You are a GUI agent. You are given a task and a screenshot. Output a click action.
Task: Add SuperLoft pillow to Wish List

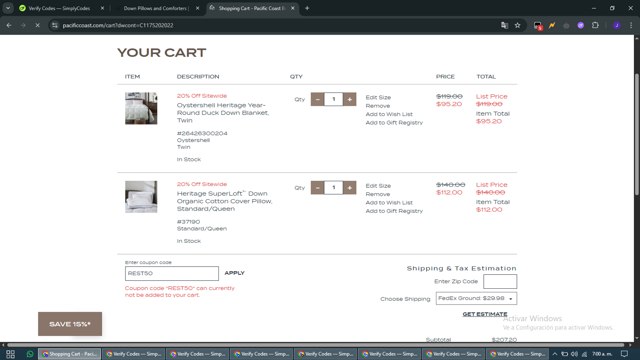[x=389, y=202]
